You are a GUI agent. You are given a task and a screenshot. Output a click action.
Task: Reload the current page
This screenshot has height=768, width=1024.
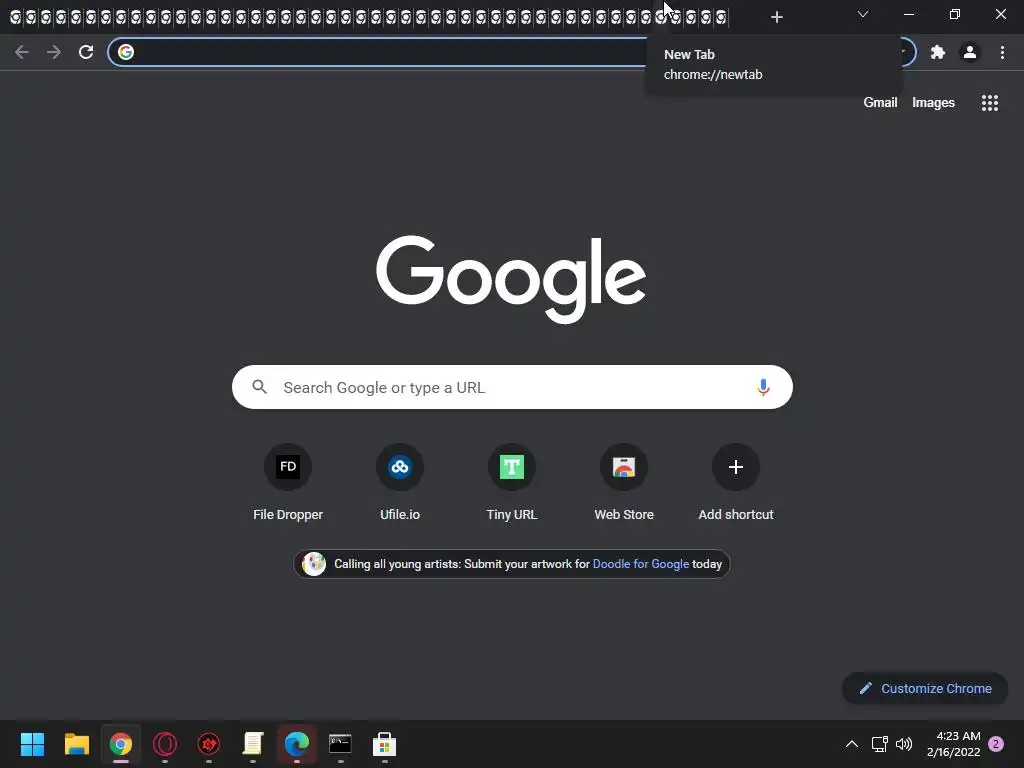pos(86,52)
